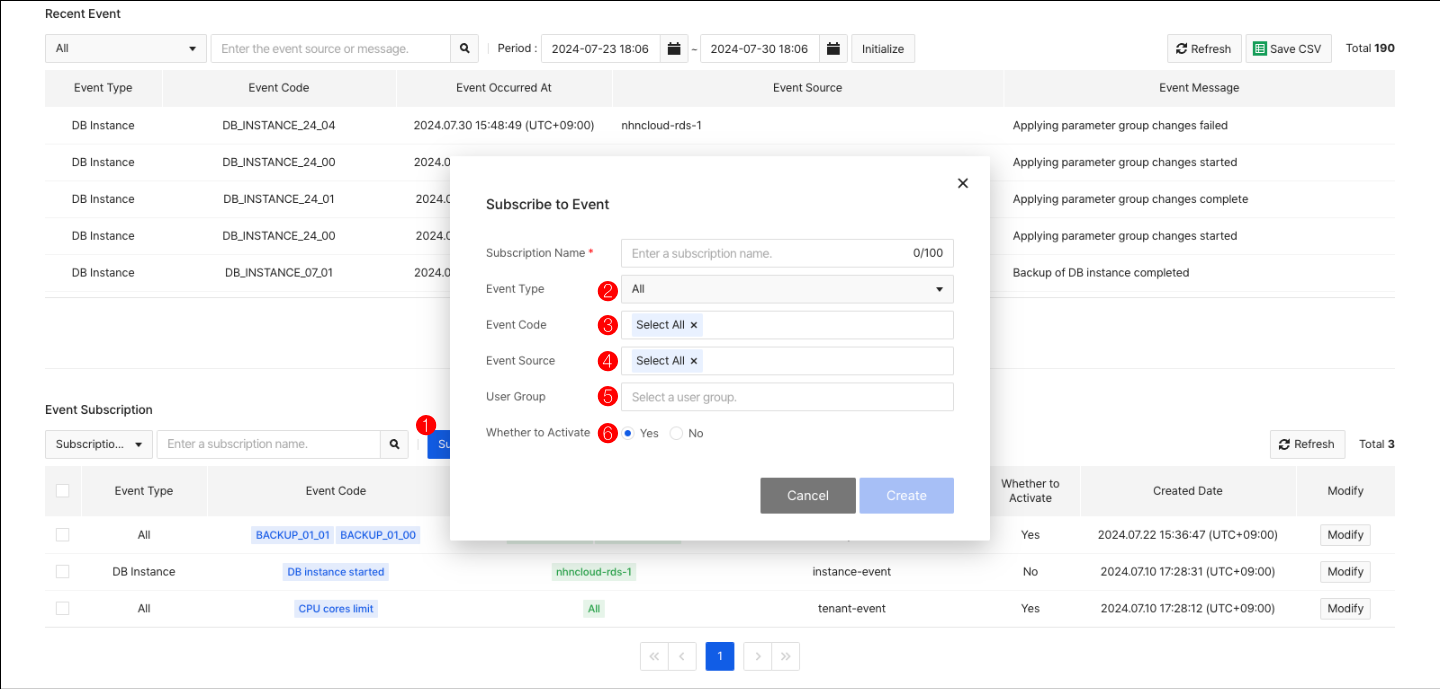Select No for Whether to Activate
This screenshot has width=1440, height=689.
[x=676, y=433]
